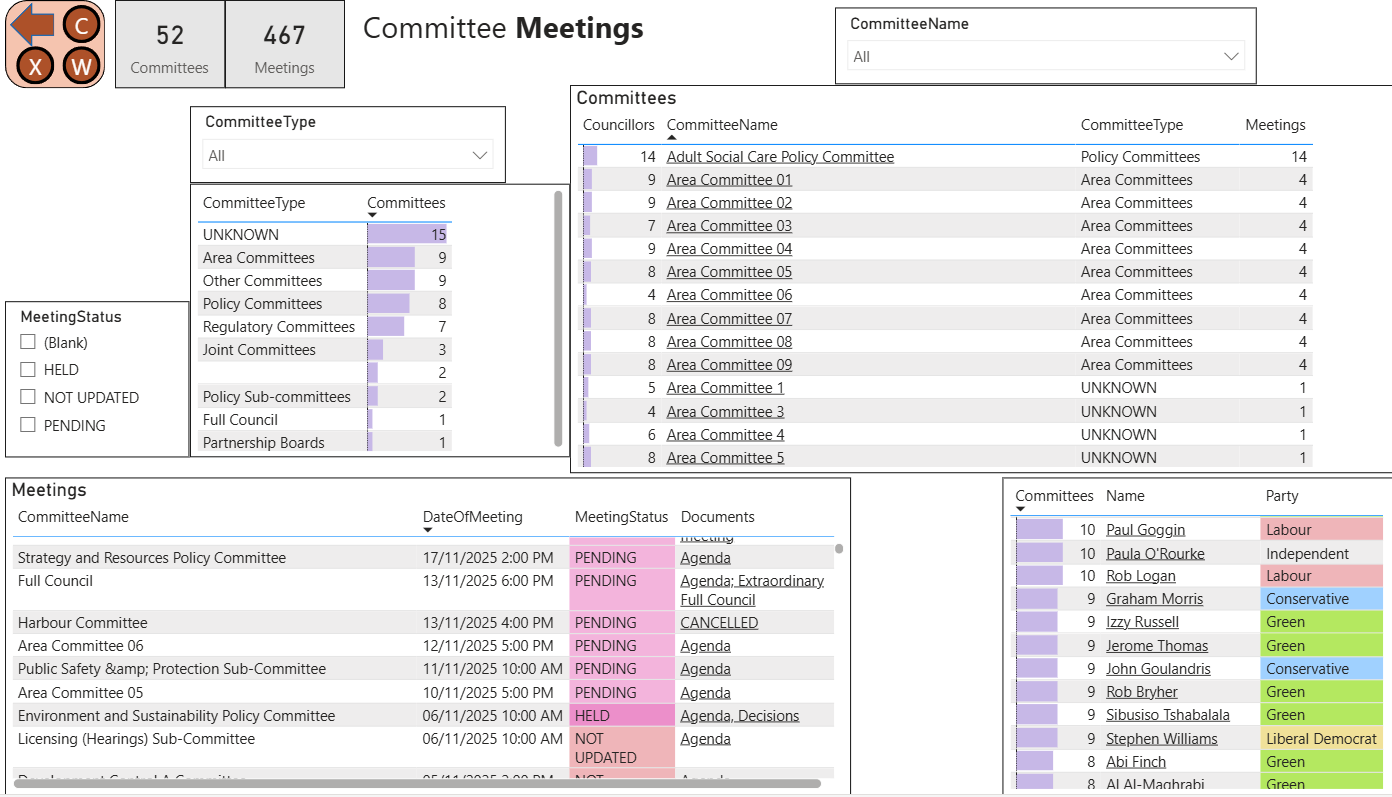Click the round C button icon

pyautogui.click(x=82, y=24)
